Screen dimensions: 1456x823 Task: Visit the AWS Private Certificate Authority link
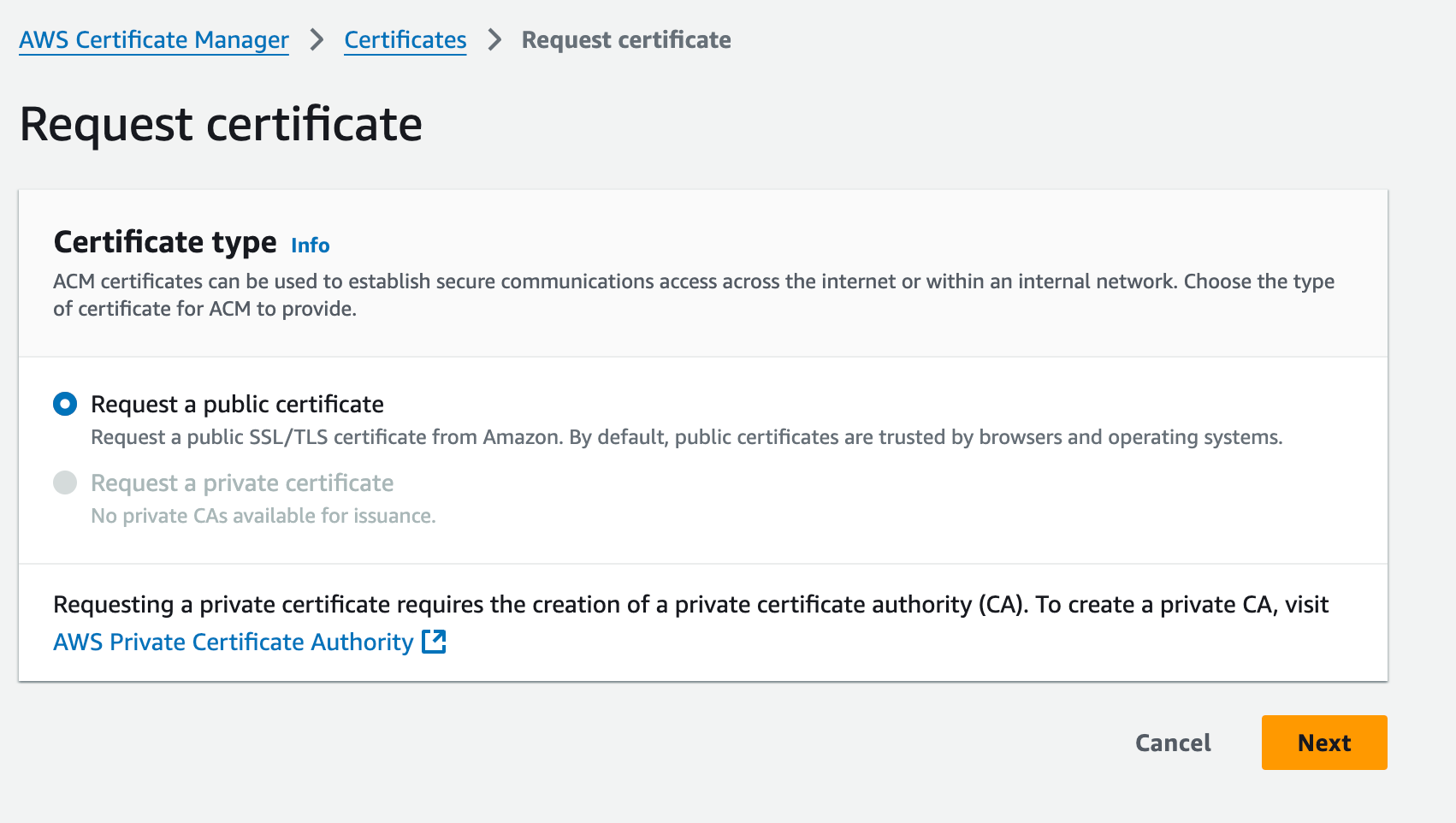[x=233, y=642]
